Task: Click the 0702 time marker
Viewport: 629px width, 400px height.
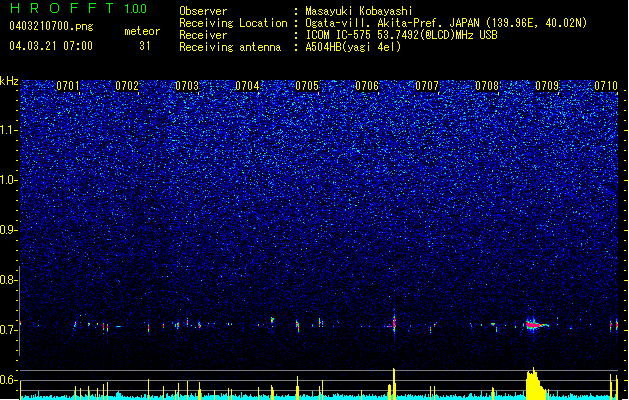Action: coord(127,86)
